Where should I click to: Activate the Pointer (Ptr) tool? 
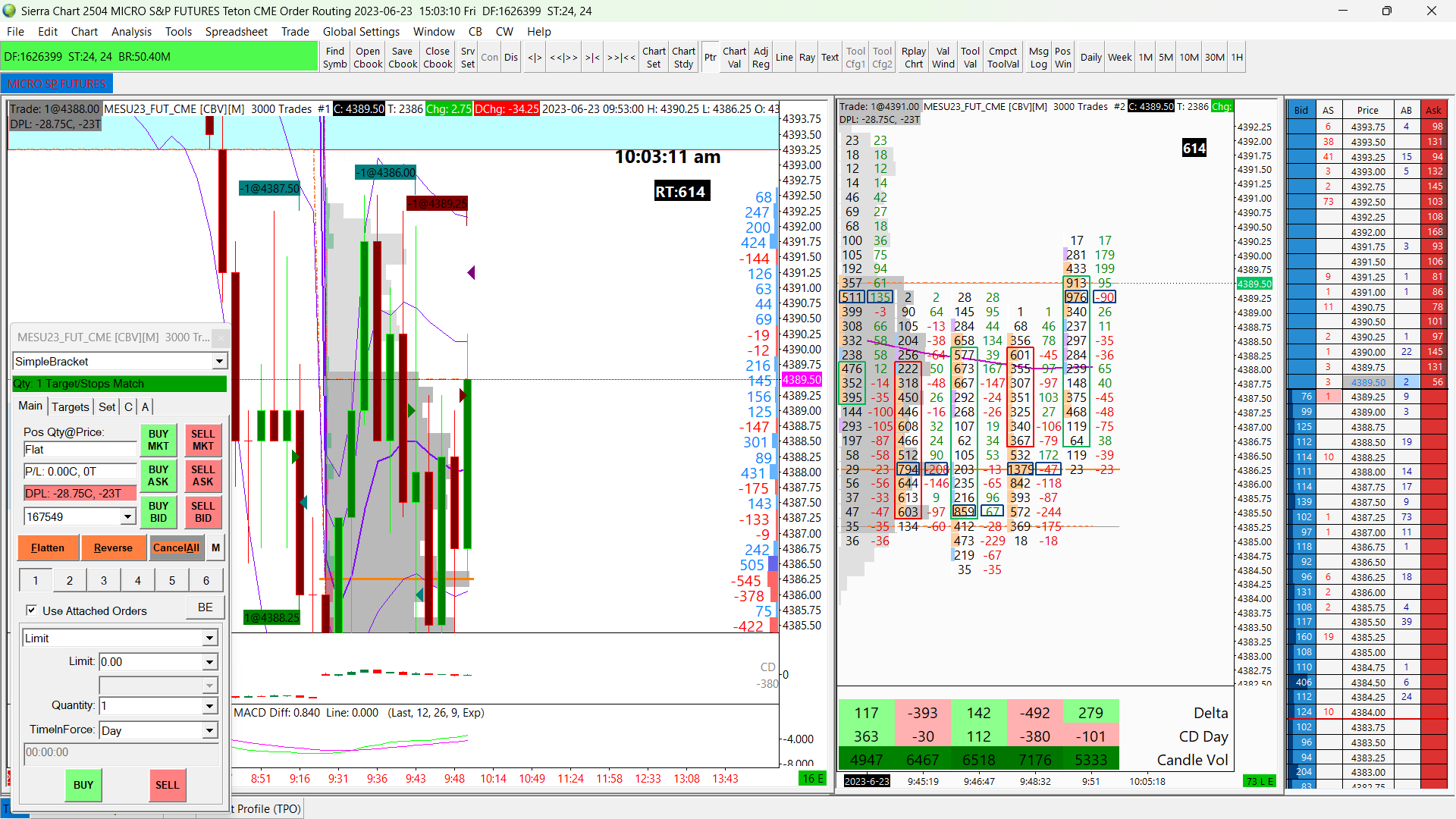(x=710, y=58)
